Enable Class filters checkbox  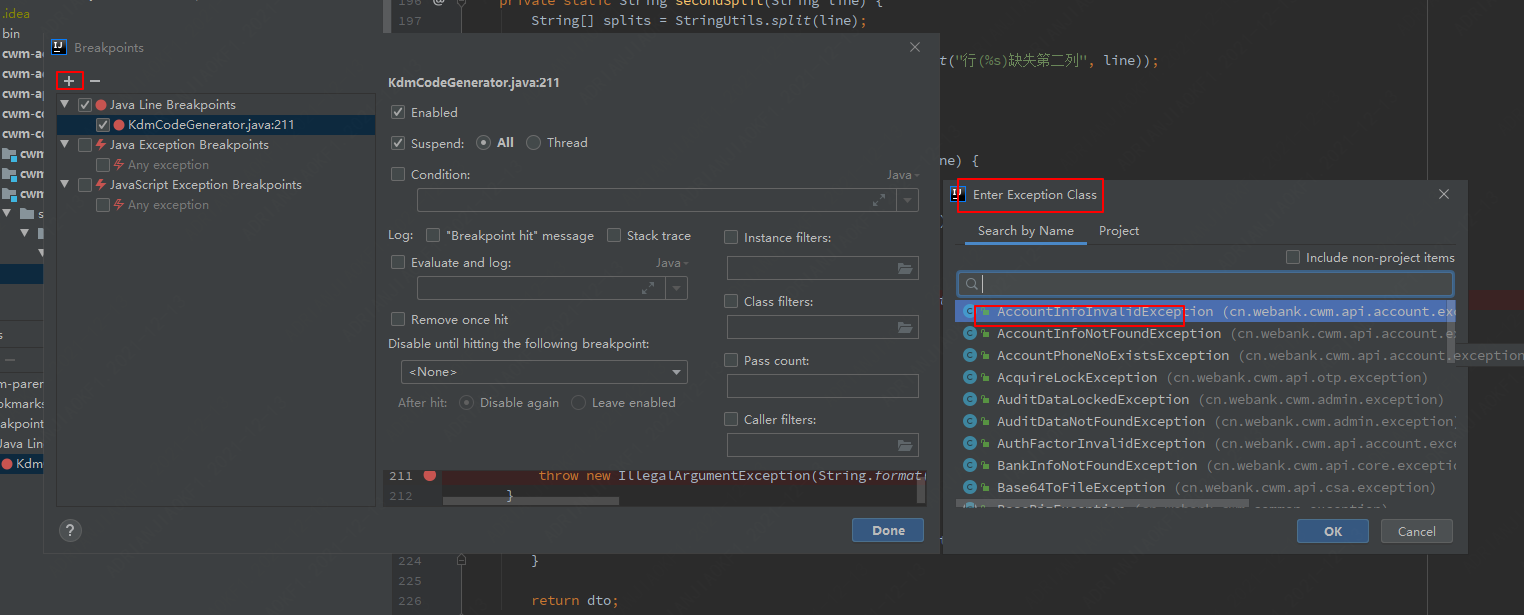click(x=731, y=301)
